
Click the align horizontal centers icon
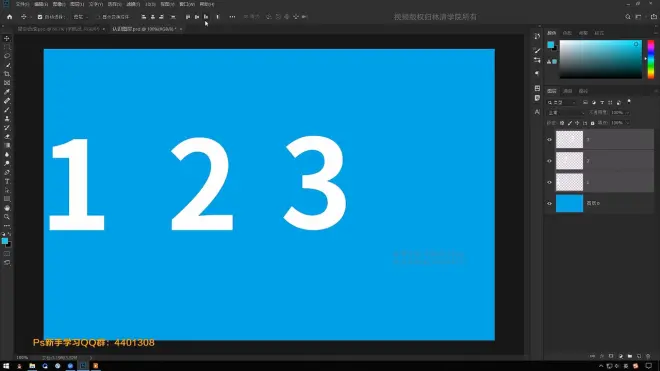[152, 17]
